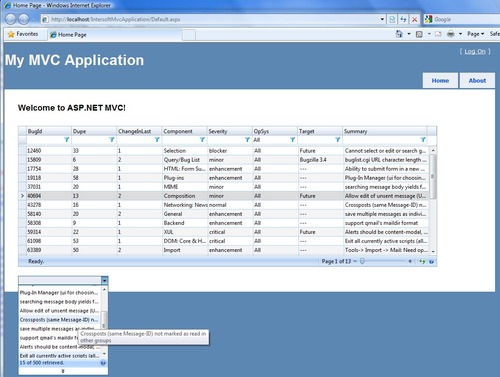Screen dimensions: 500x377
Task: Click the Refresh icon beside the address bar
Action: [403, 19]
